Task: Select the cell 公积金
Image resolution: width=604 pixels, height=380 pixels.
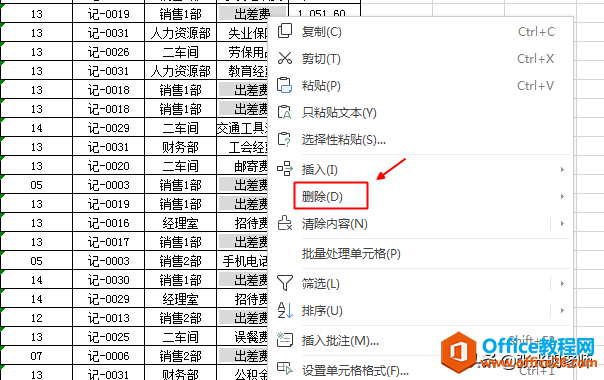Action: pyautogui.click(x=243, y=373)
